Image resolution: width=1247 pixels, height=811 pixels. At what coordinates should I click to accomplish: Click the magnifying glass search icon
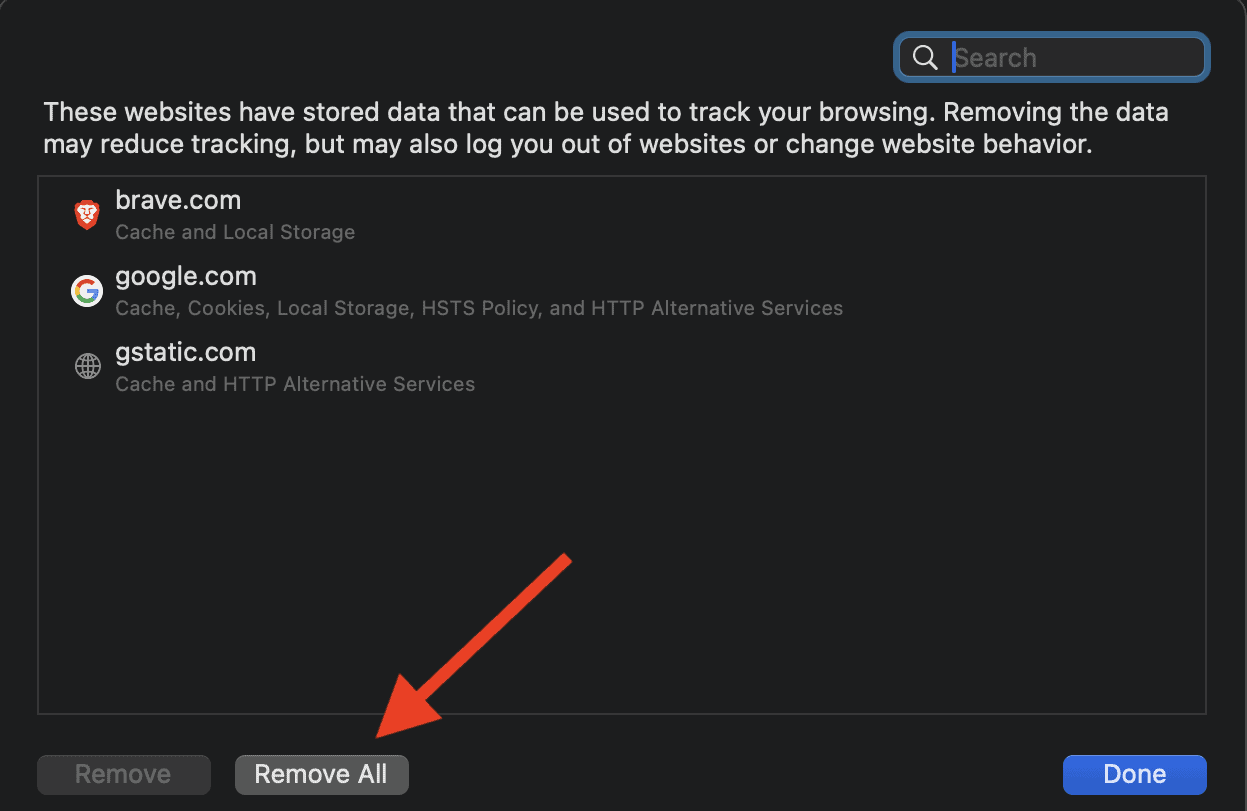click(x=925, y=58)
